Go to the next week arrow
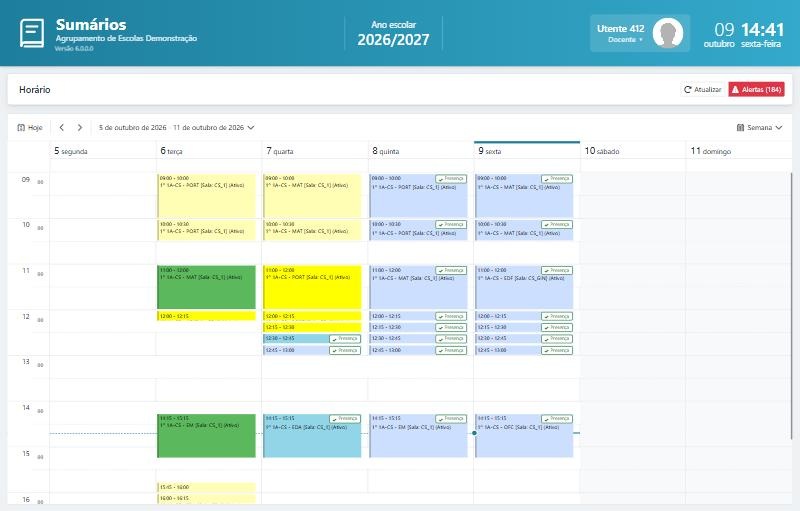The image size is (800, 511). tap(80, 127)
